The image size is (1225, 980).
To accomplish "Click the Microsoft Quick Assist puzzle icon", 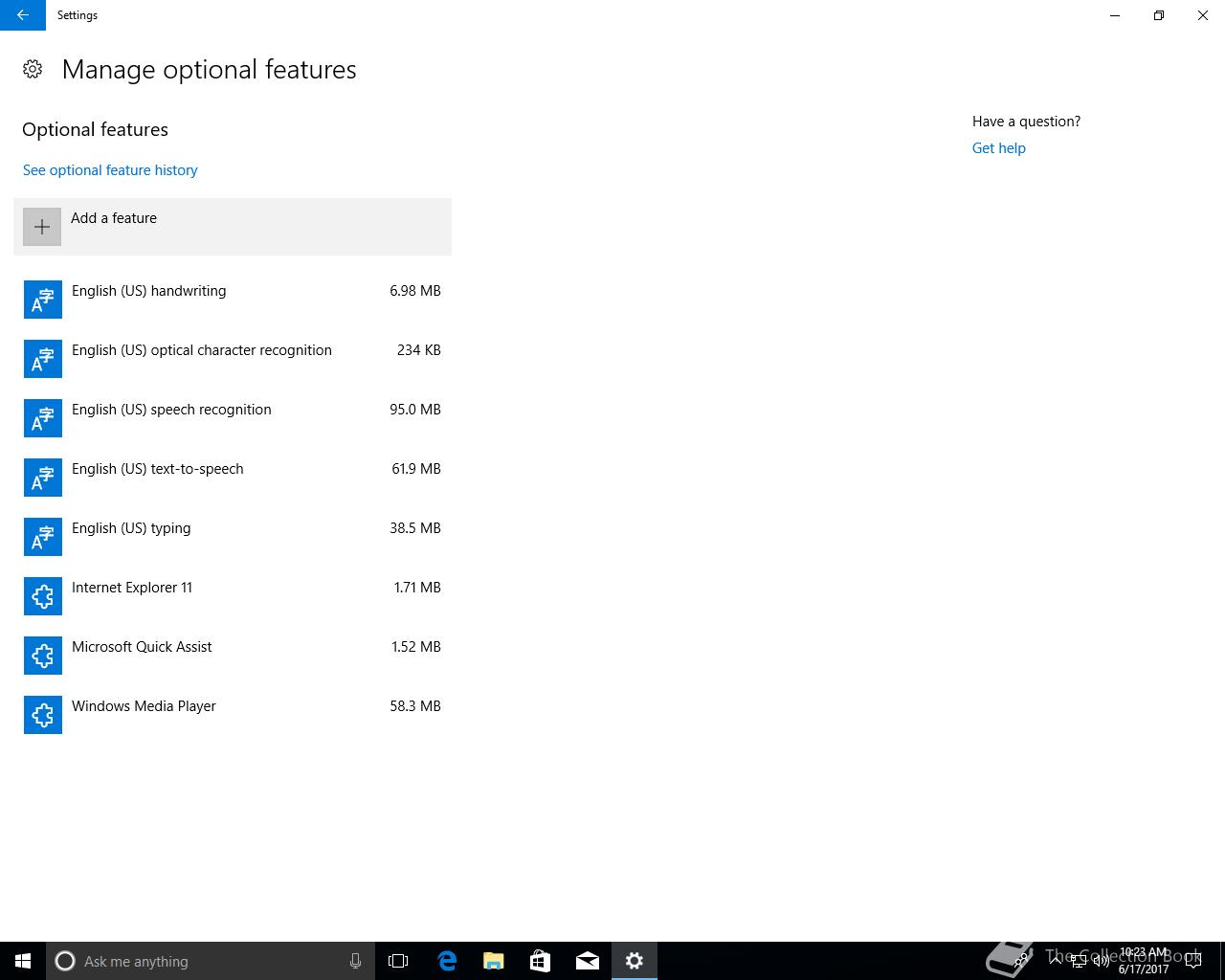I will [x=43, y=656].
